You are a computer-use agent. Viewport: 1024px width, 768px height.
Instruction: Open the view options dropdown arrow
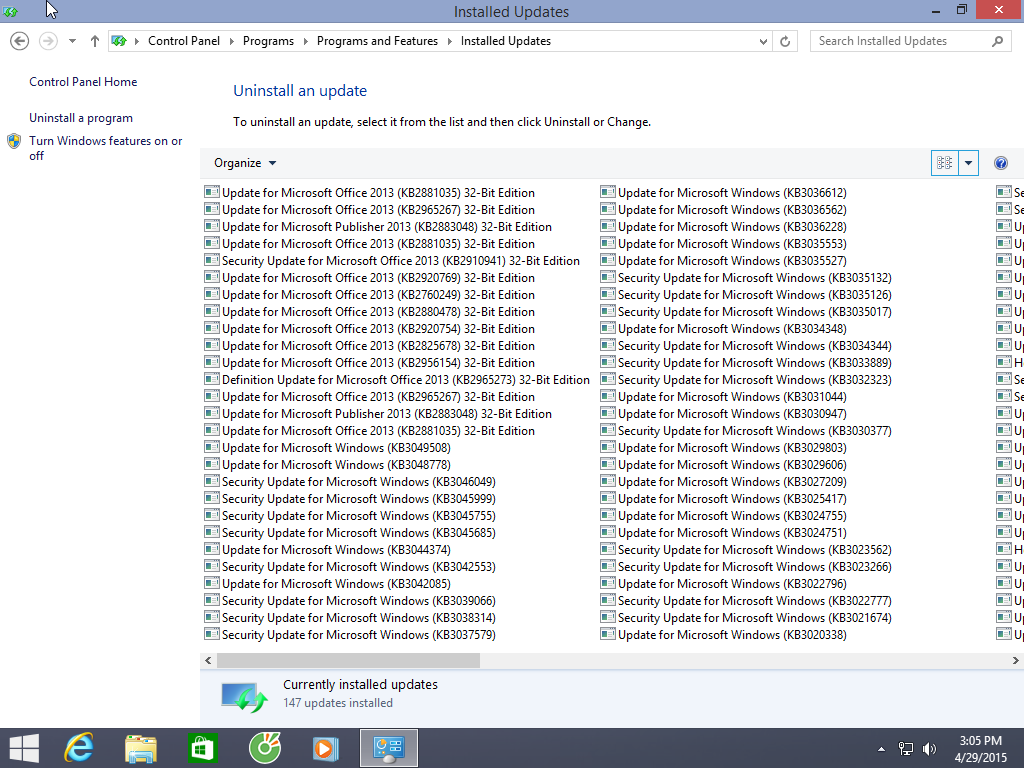(968, 163)
